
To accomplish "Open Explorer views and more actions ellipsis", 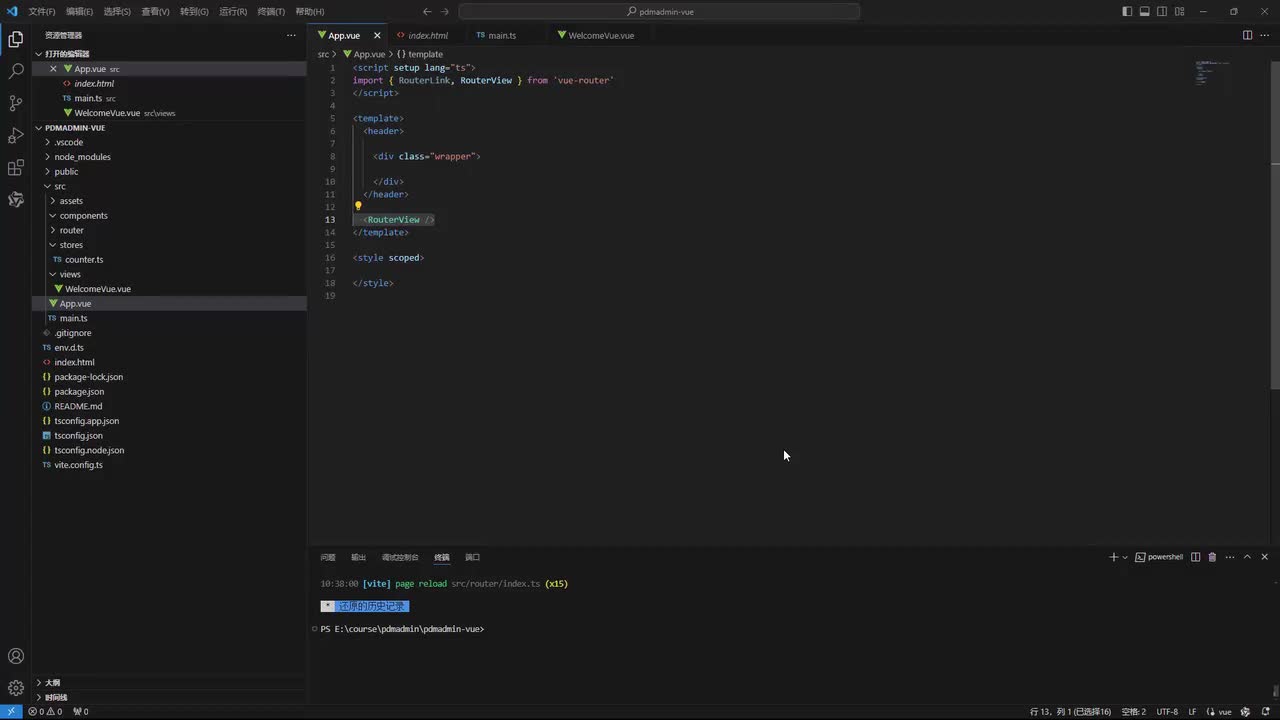I will [291, 35].
